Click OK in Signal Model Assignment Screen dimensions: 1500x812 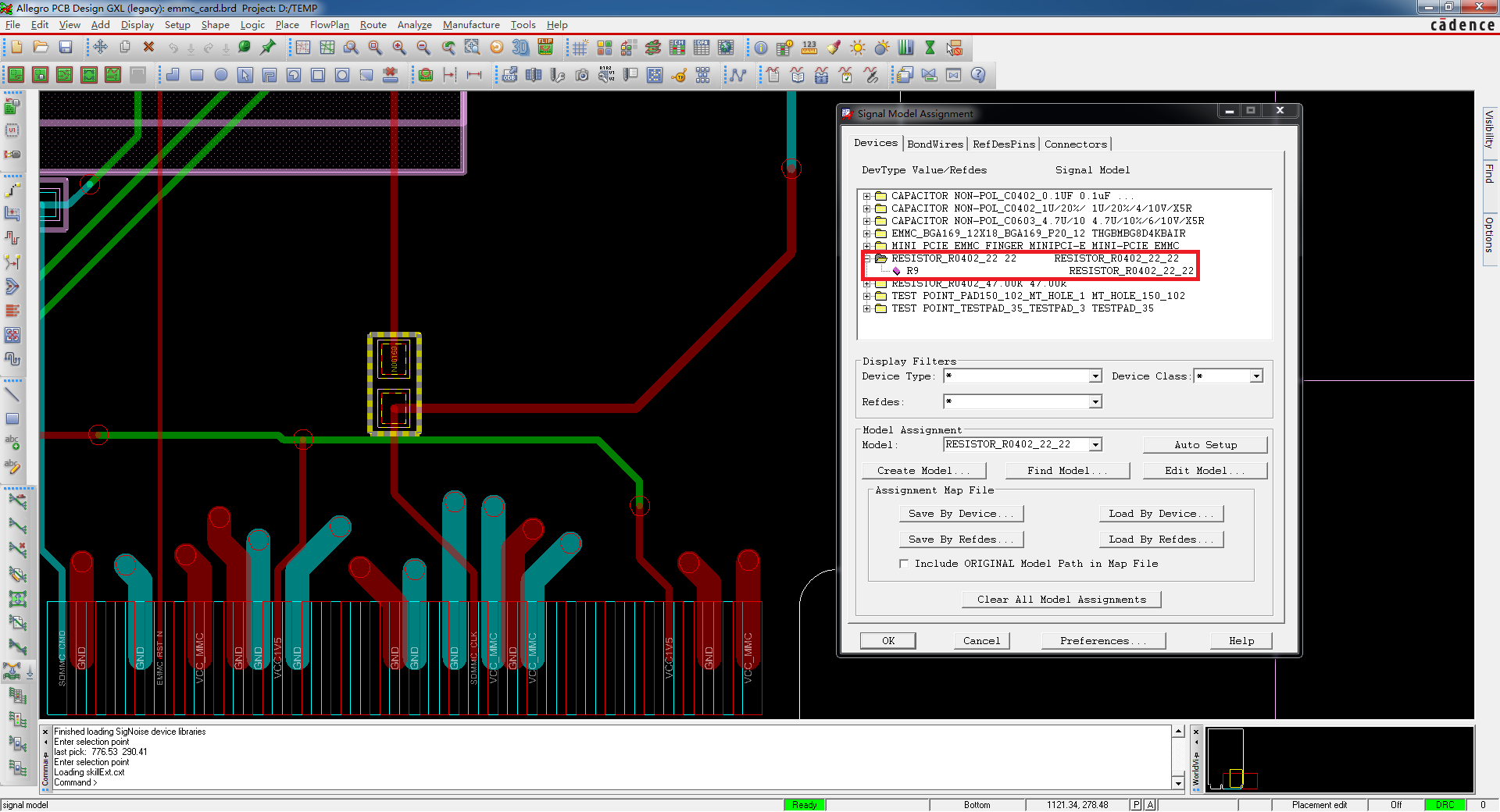pos(888,641)
